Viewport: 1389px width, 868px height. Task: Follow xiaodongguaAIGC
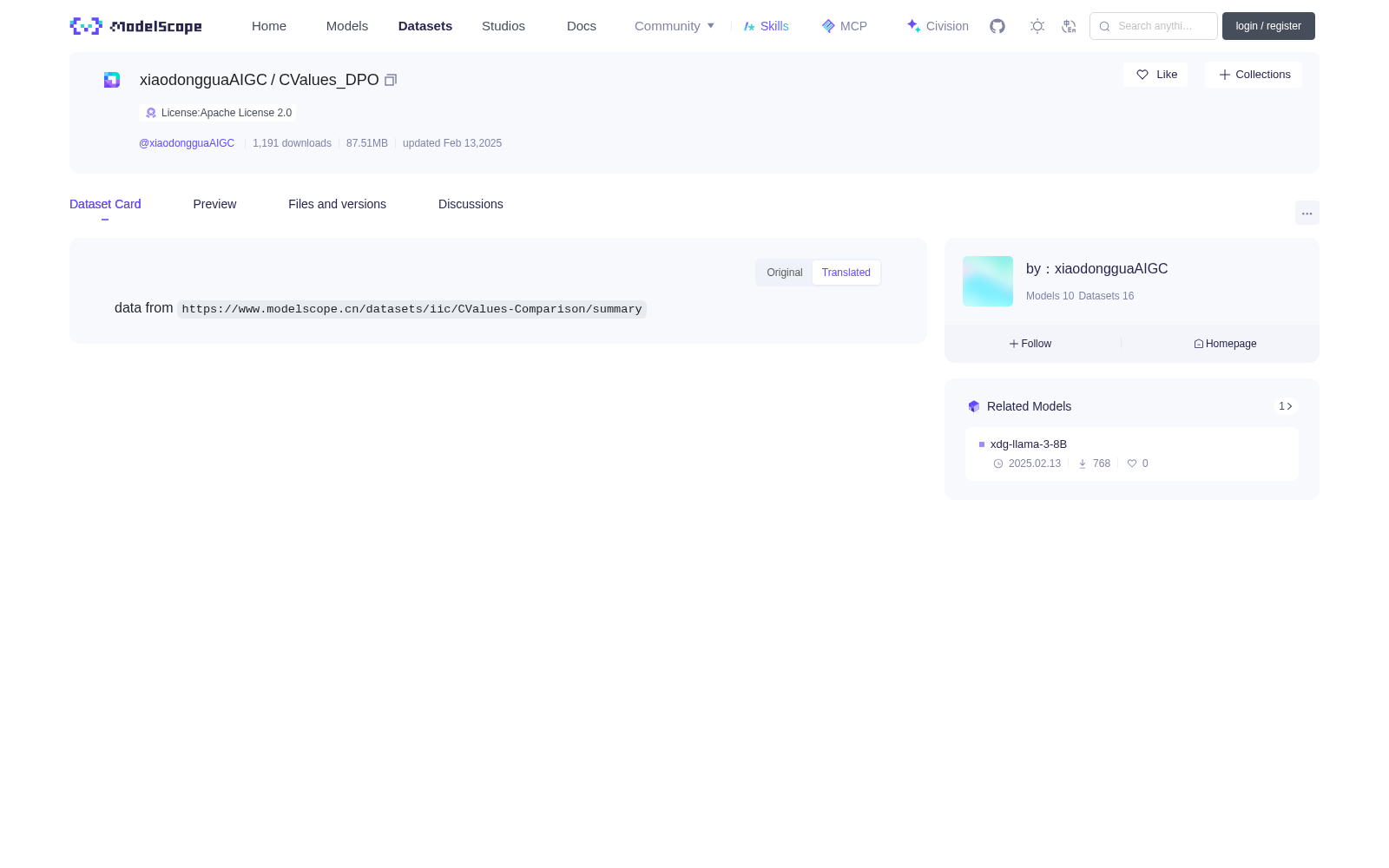pyautogui.click(x=1030, y=344)
